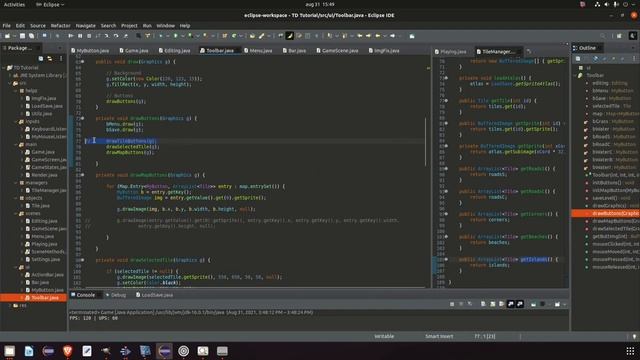Click the Back navigation arrow in the toolbar
Viewport: 640px width, 360px height.
pyautogui.click(x=378, y=36)
